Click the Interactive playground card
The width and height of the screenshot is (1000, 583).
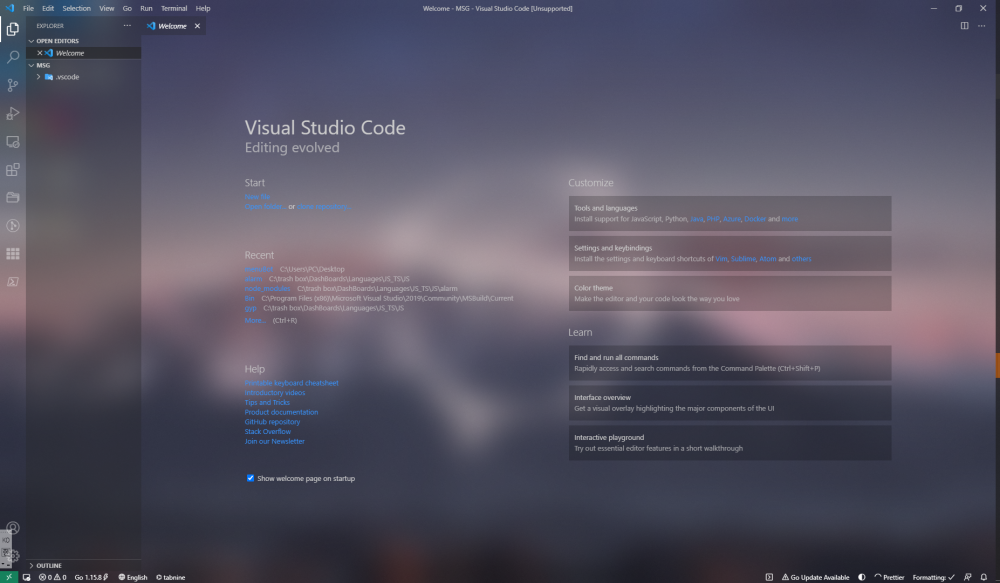coord(730,443)
